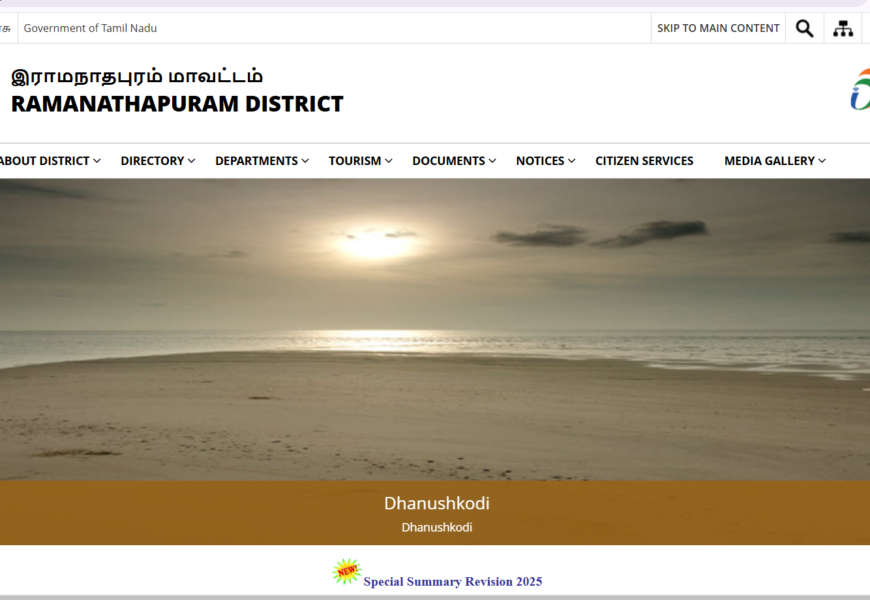Open Special Summary Revision 2025 link

[x=452, y=581]
